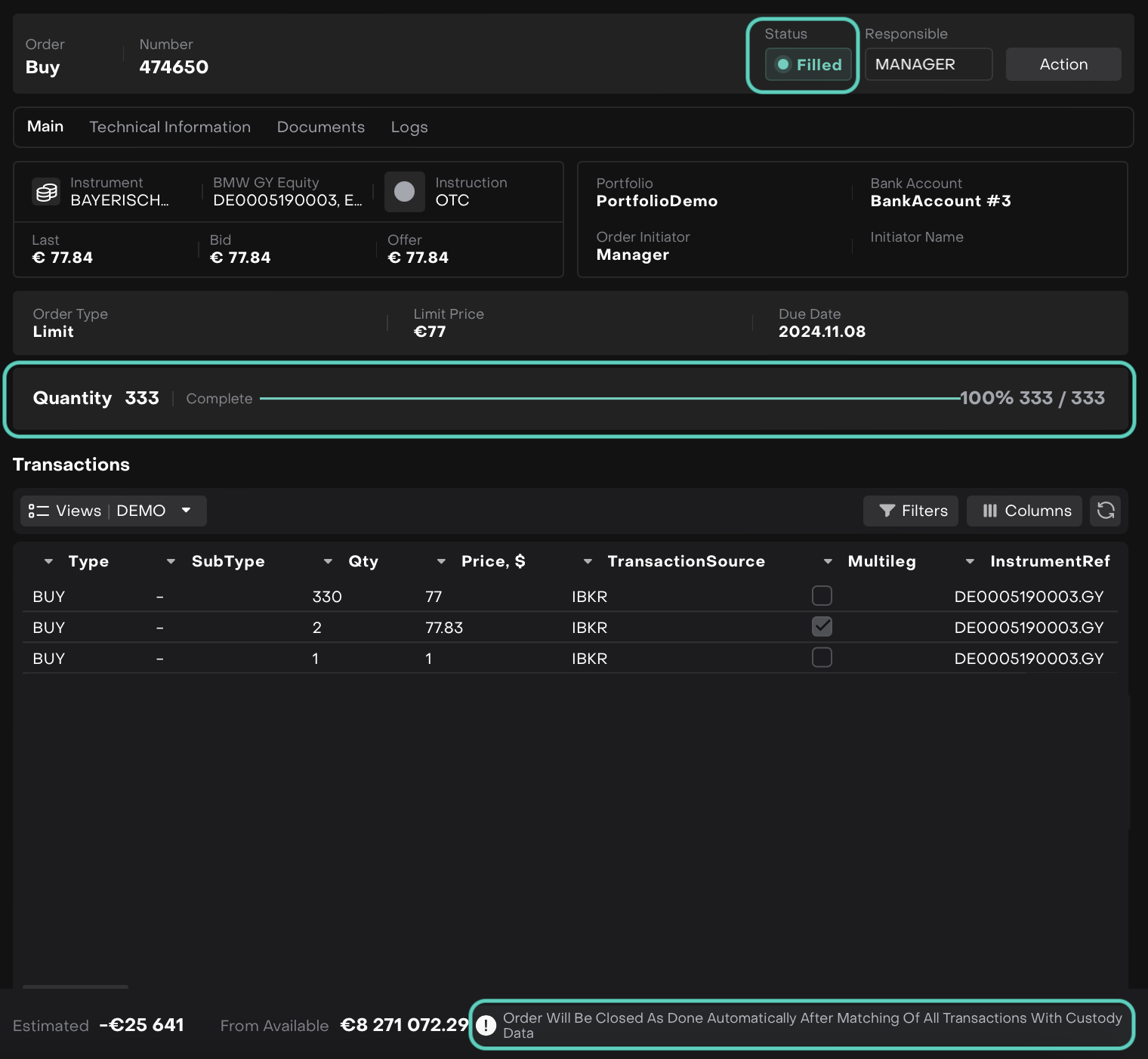Image resolution: width=1148 pixels, height=1059 pixels.
Task: Expand the Type column header arrow
Action: click(x=48, y=561)
